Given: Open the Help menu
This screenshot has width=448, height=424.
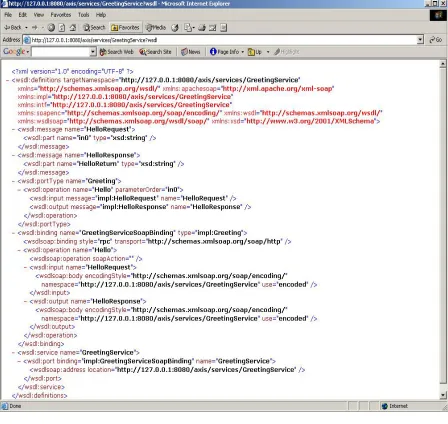Looking at the screenshot, I should pyautogui.click(x=101, y=15).
